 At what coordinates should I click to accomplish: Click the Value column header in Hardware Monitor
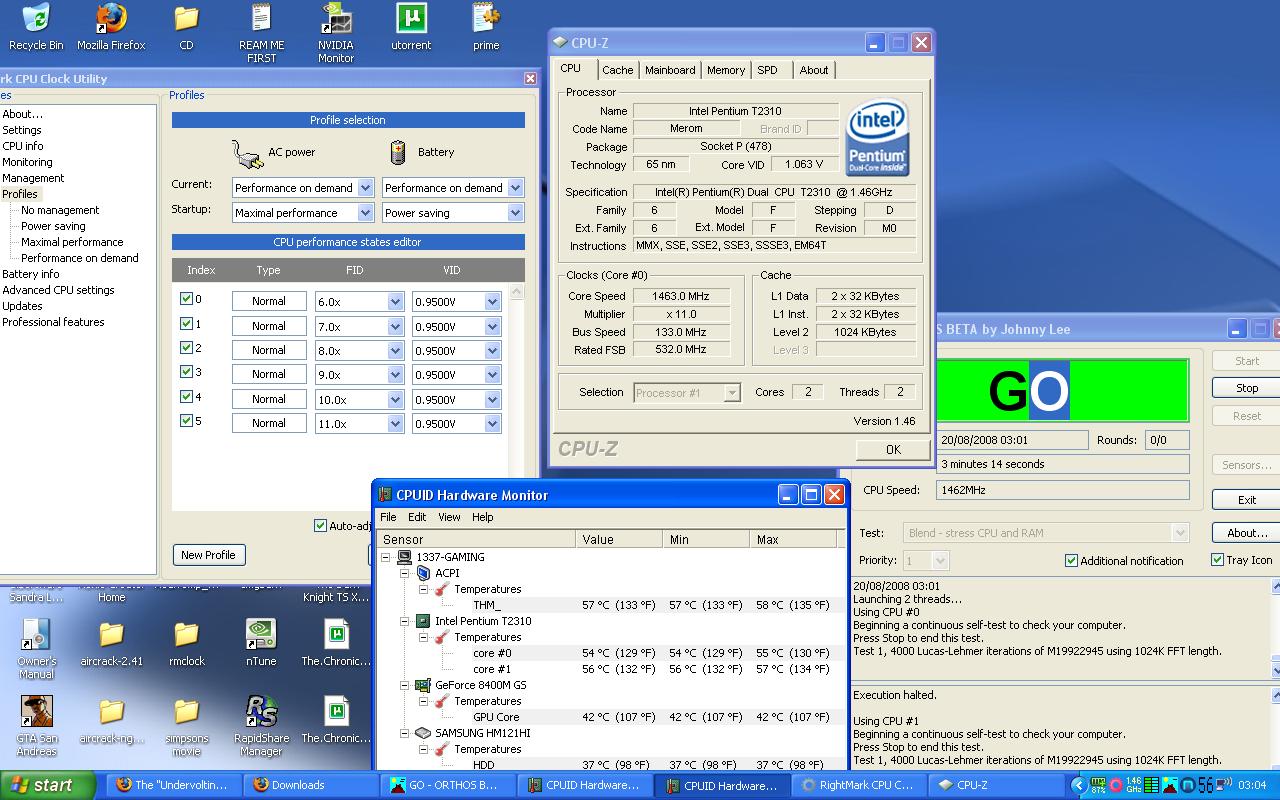pos(619,539)
